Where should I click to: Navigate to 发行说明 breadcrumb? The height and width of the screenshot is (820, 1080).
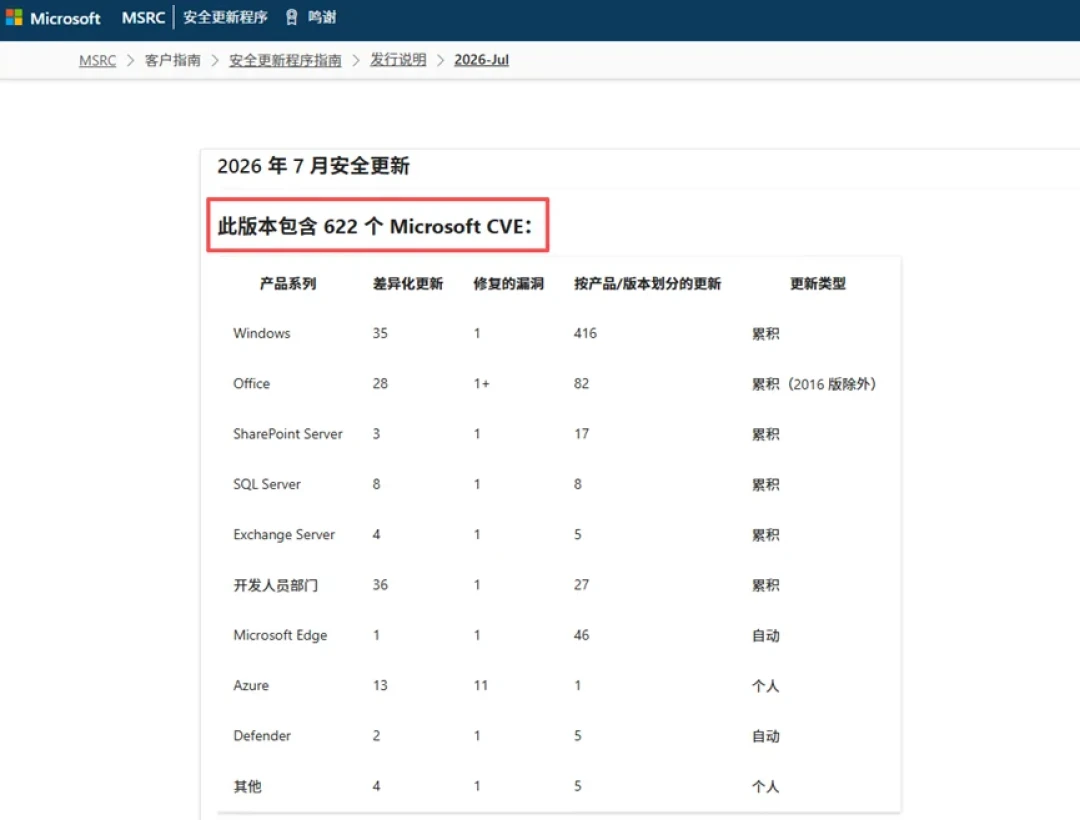click(x=398, y=60)
